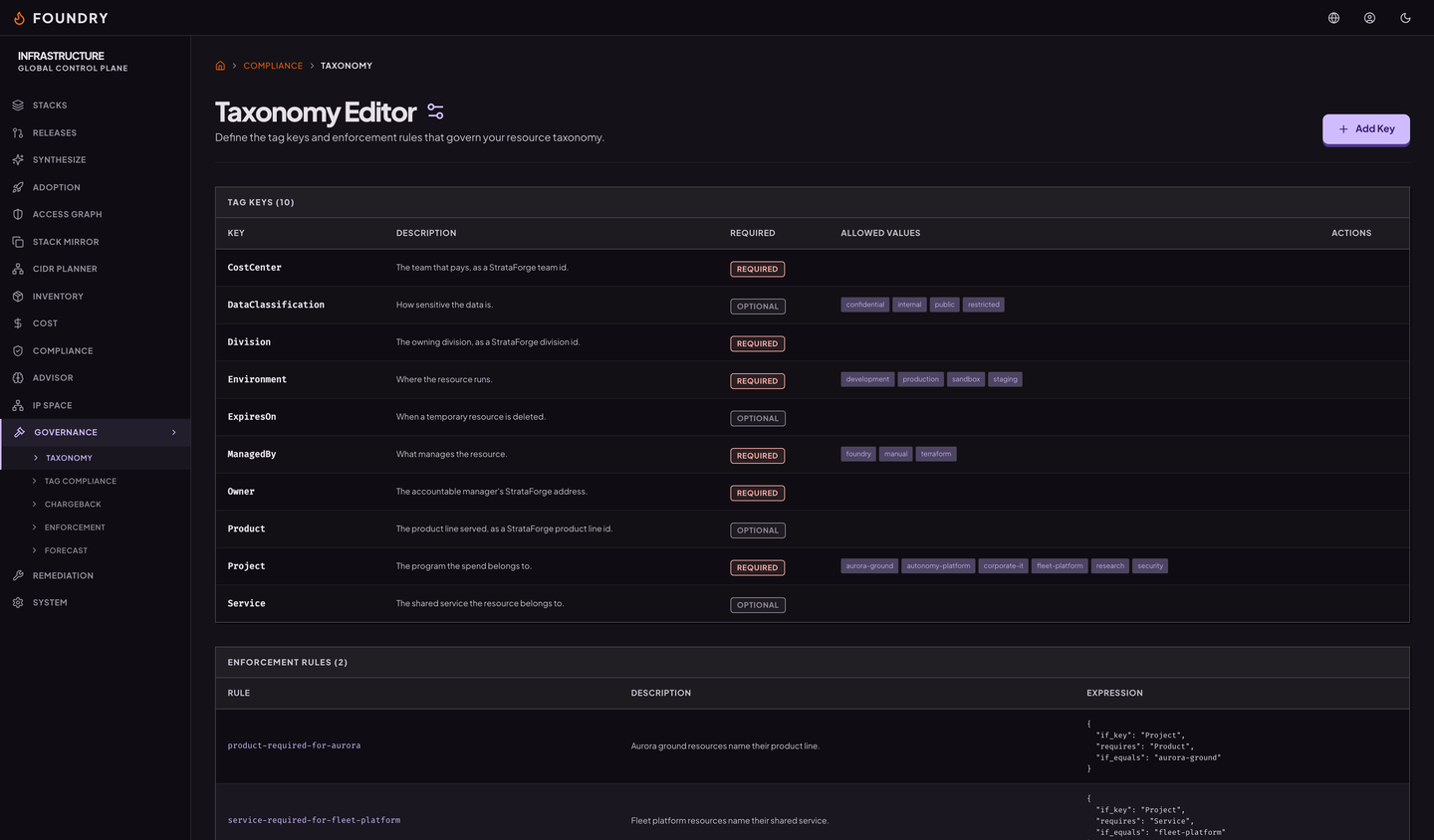Image resolution: width=1434 pixels, height=840 pixels.
Task: Expand the Forecast chevron
Action: tap(35, 550)
